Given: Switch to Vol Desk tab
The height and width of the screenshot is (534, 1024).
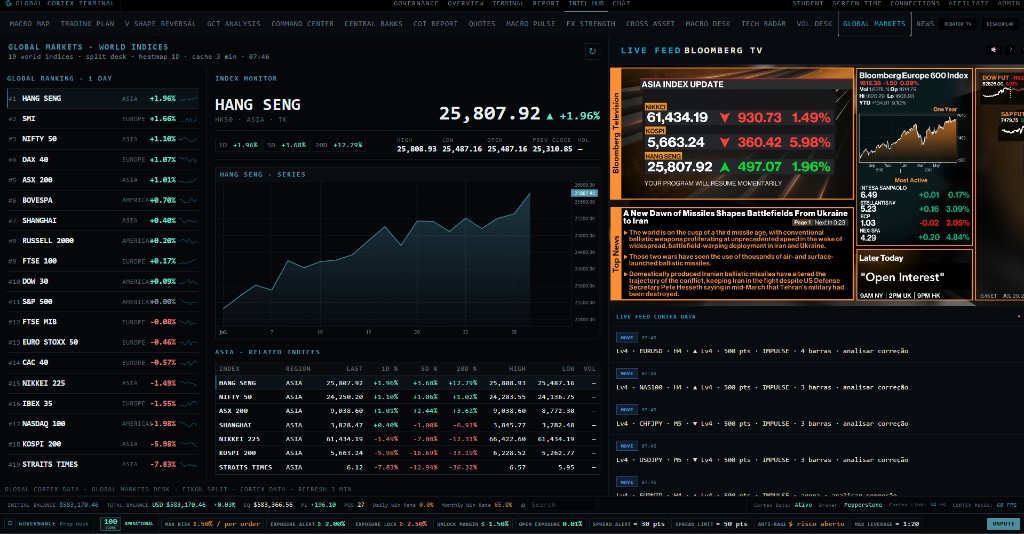Looking at the screenshot, I should click(x=814, y=24).
